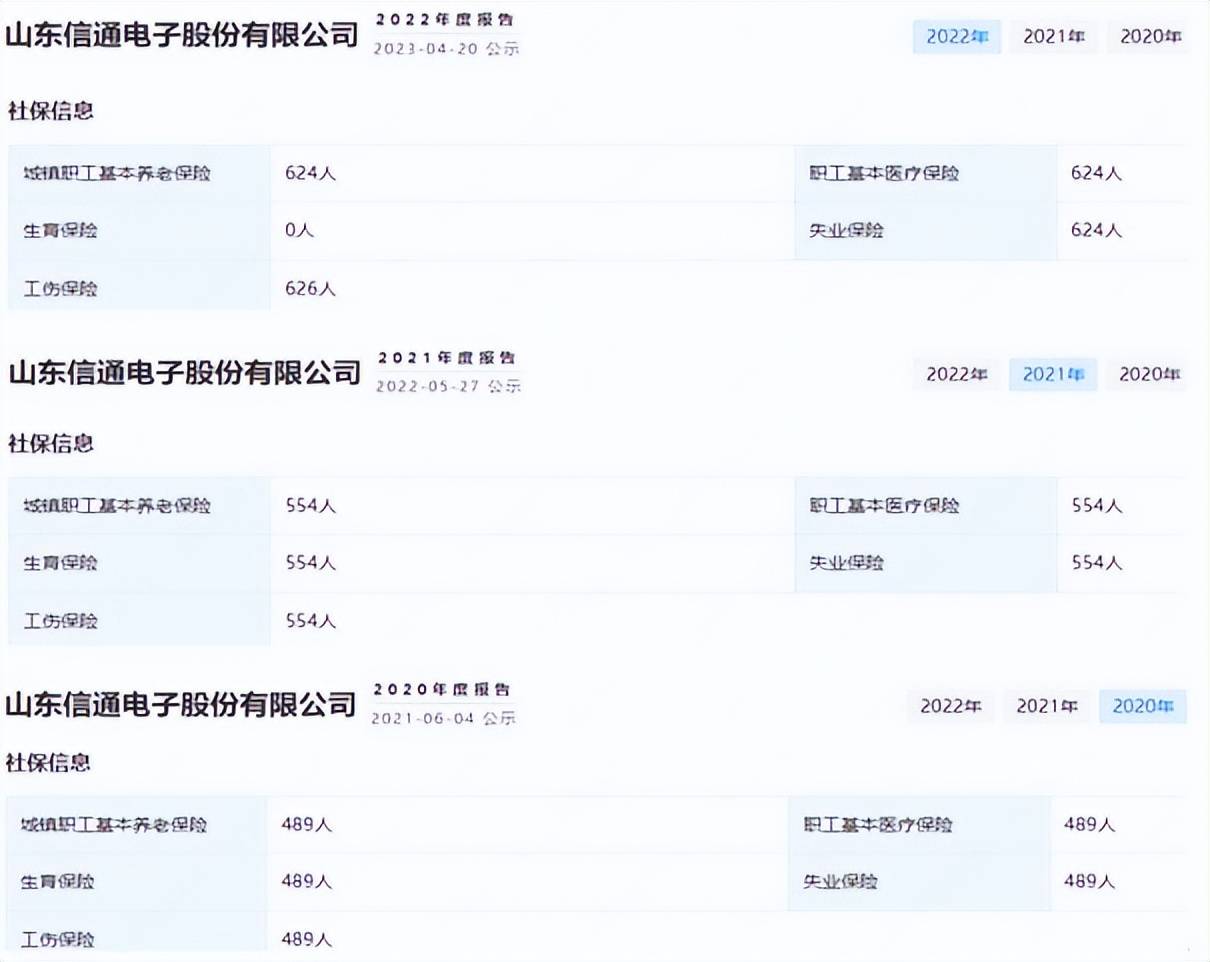Viewport: 1210px width, 962px height.
Task: Click 489人 value next to 工伤保险
Action: coord(306,940)
